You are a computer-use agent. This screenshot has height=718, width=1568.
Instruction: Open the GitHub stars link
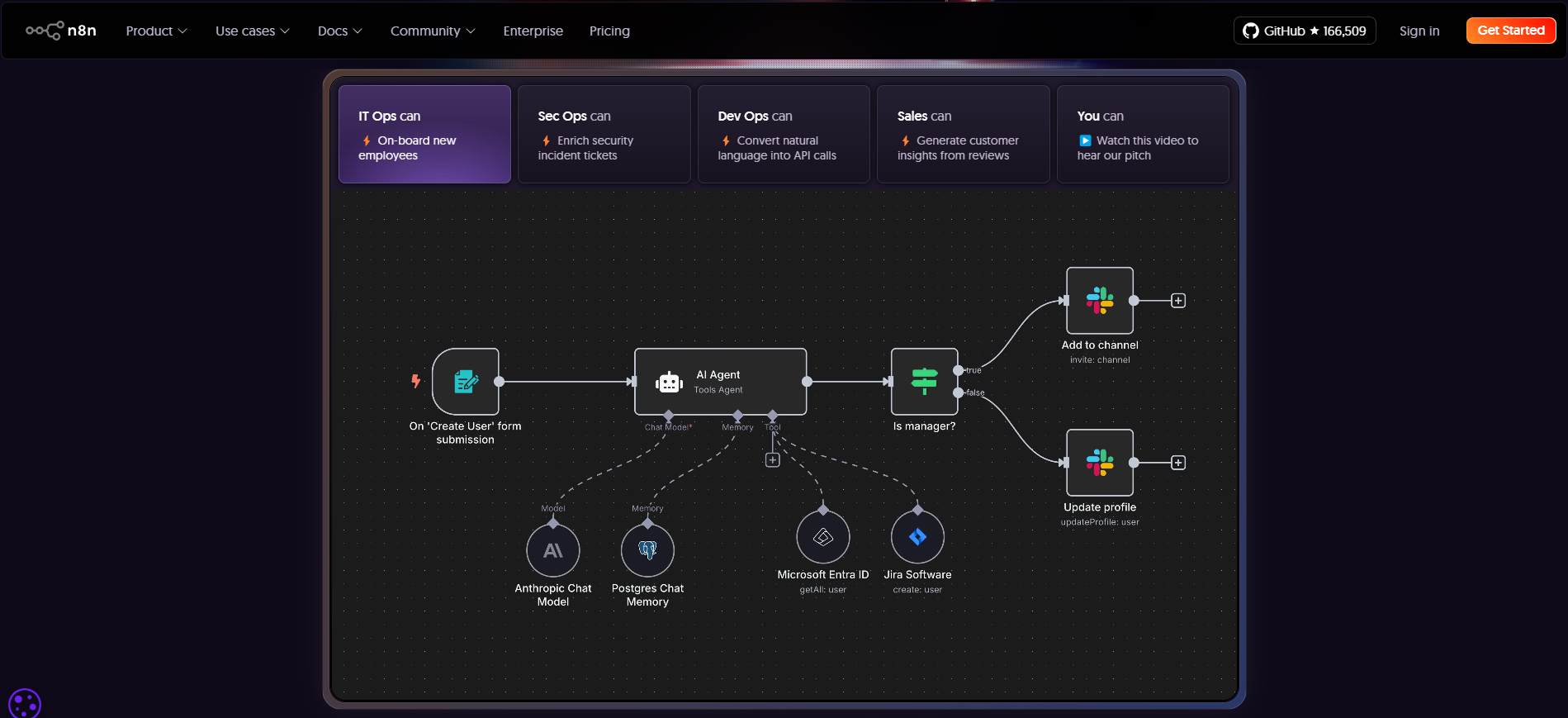coord(1304,31)
